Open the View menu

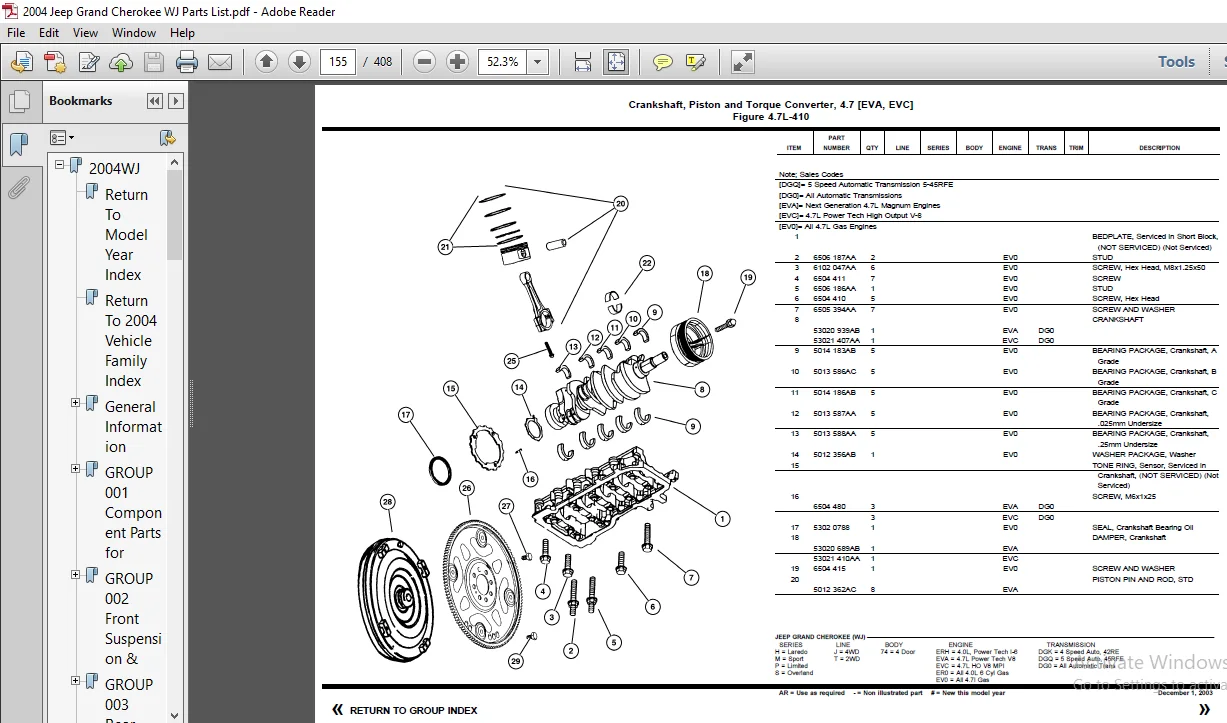(85, 32)
